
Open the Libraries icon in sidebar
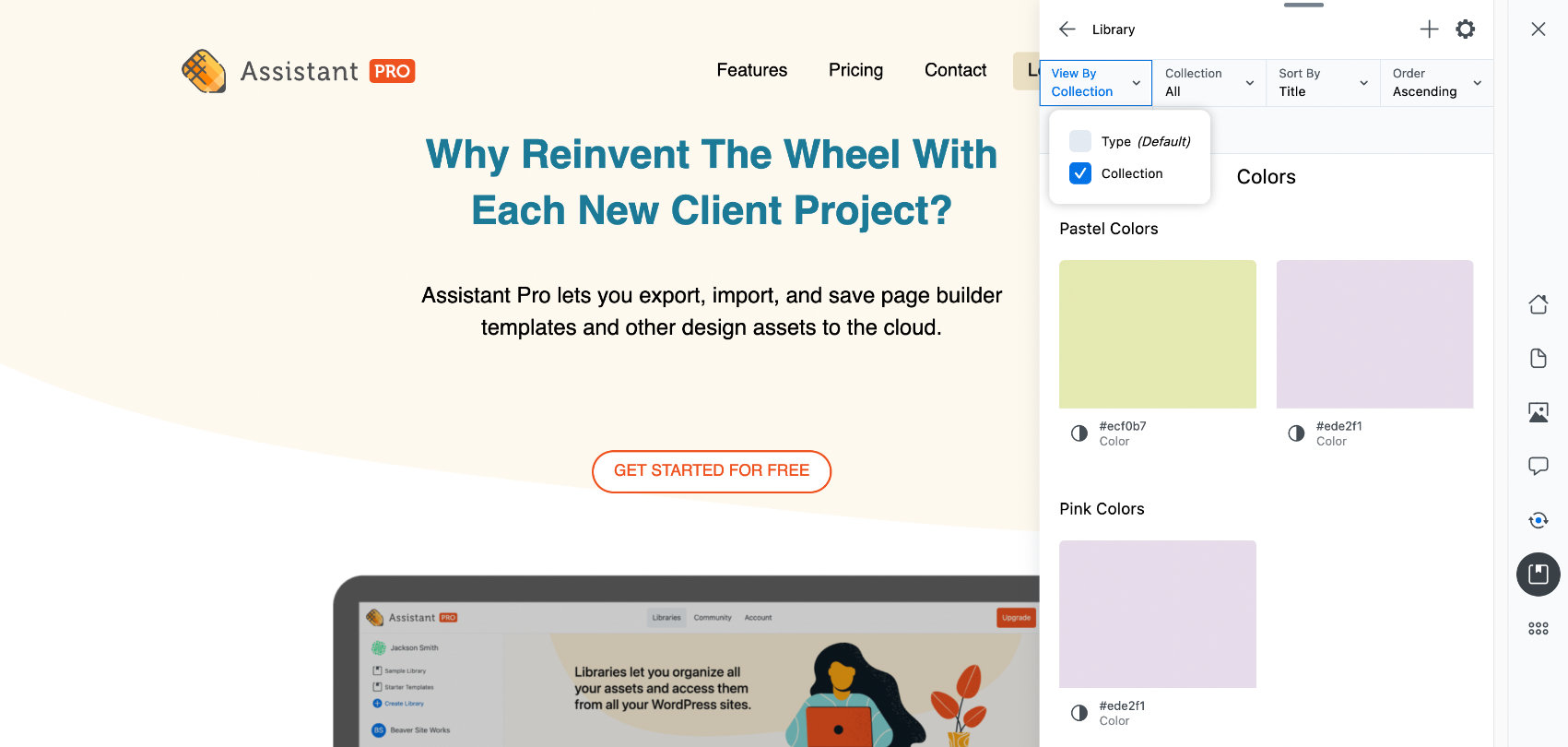coord(1538,575)
